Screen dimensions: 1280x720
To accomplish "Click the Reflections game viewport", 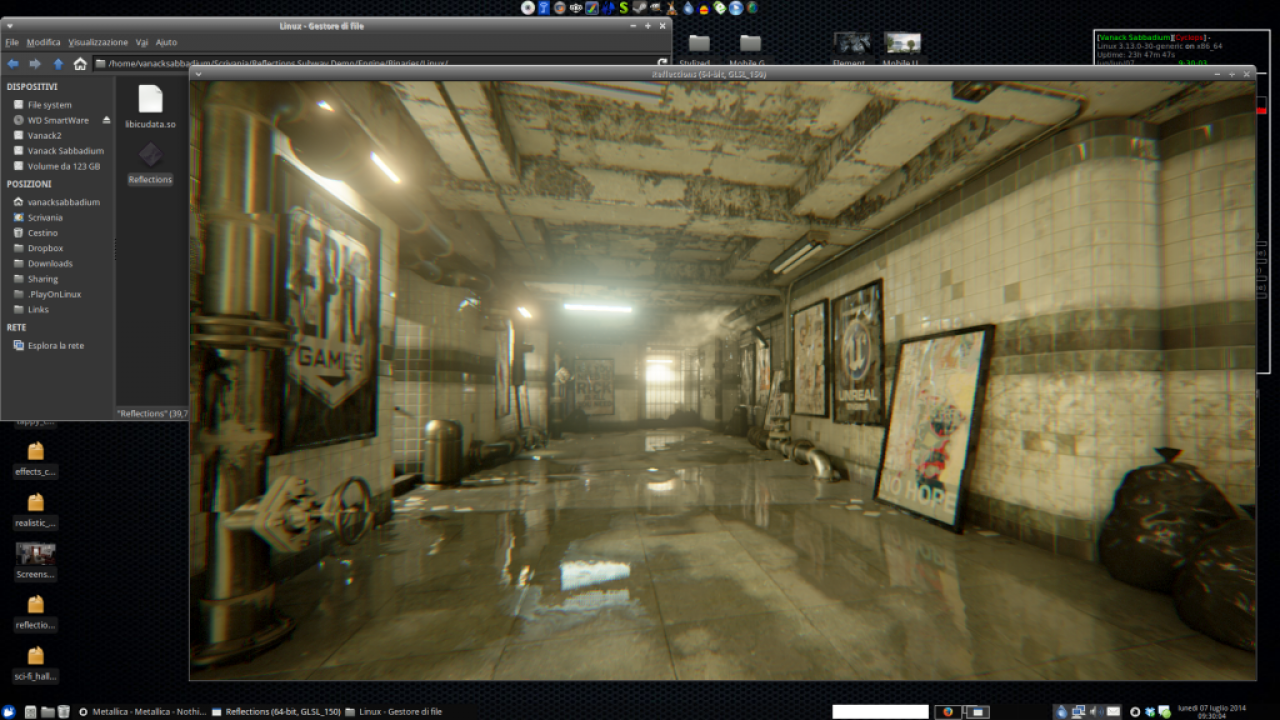I will (x=722, y=380).
